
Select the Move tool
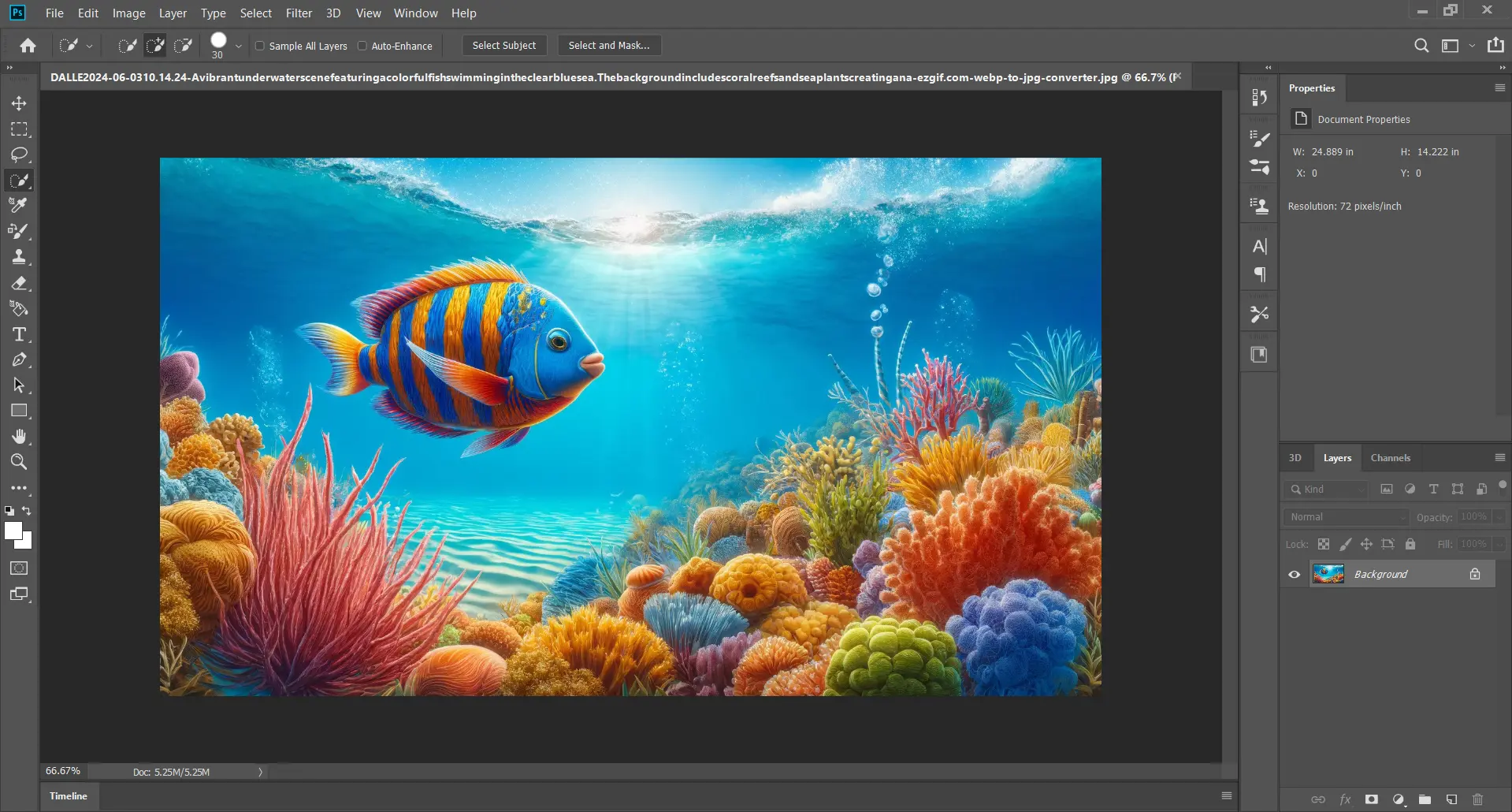[19, 103]
